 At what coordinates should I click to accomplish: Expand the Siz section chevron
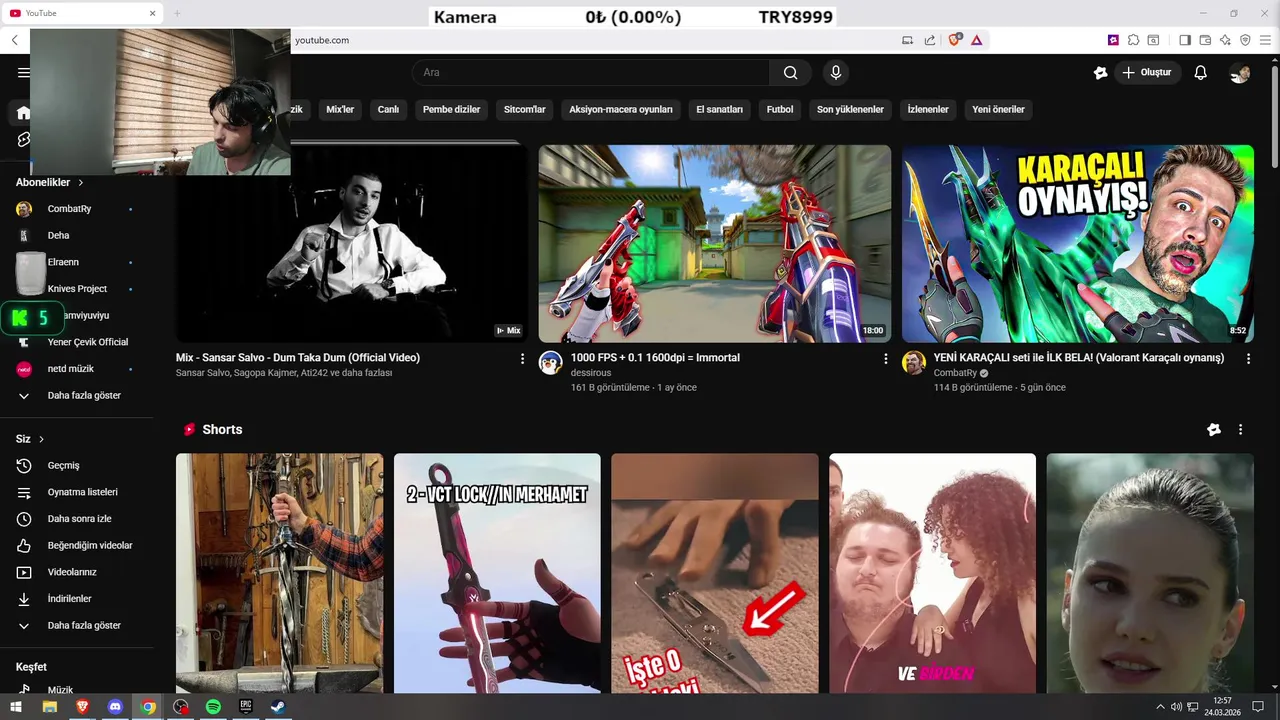pyautogui.click(x=41, y=439)
